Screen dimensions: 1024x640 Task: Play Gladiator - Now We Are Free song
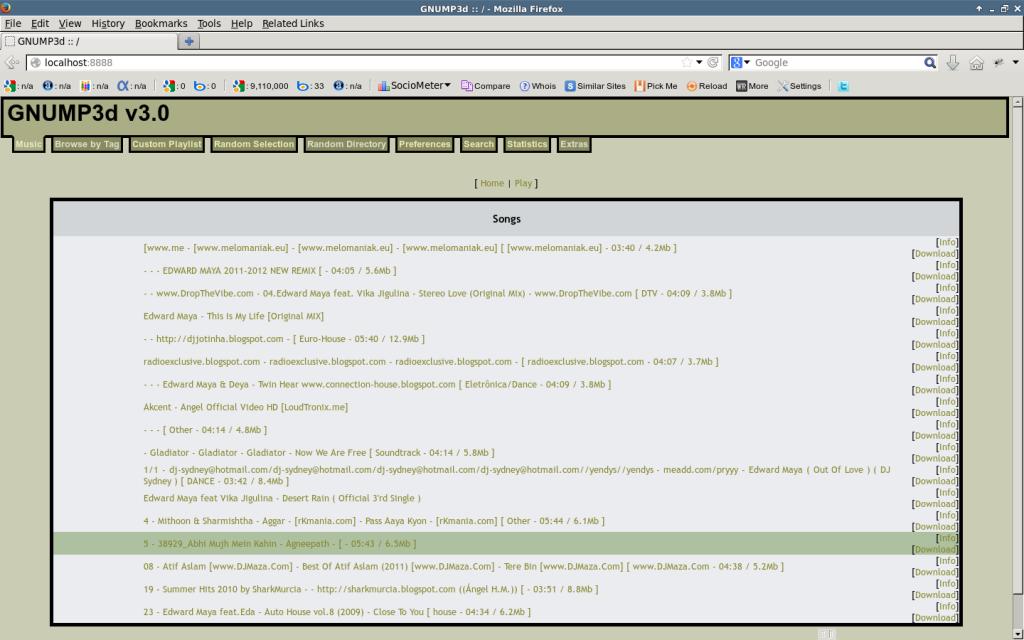pyautogui.click(x=319, y=453)
